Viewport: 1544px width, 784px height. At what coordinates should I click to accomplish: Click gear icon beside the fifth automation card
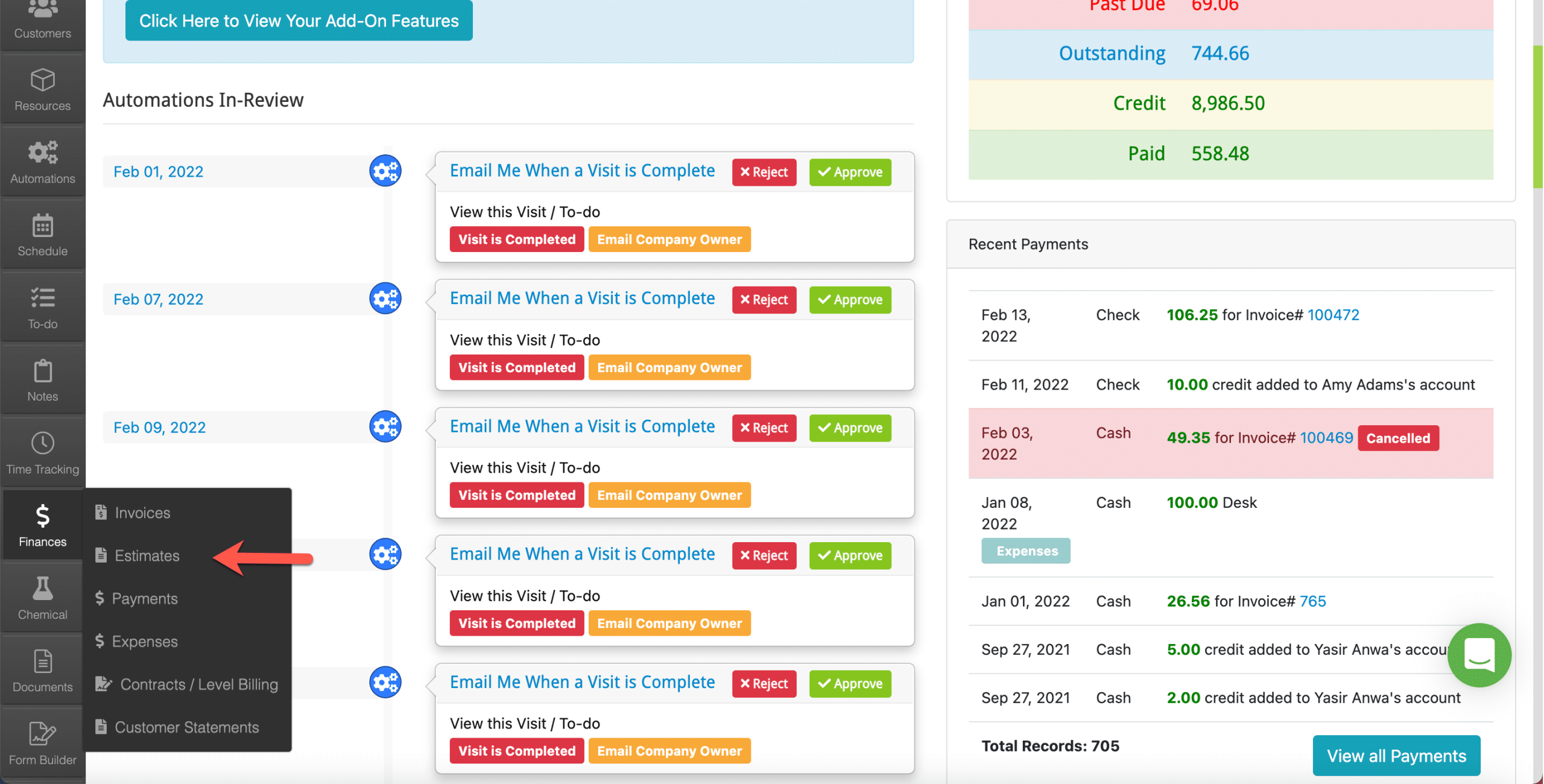[x=385, y=683]
